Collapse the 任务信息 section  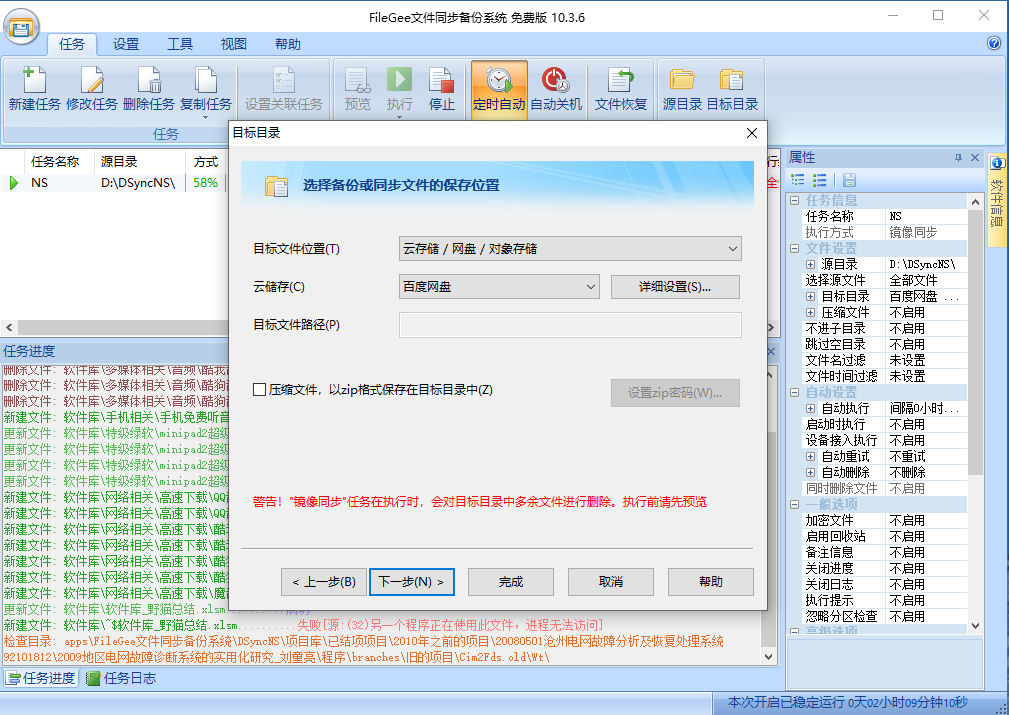[x=795, y=200]
